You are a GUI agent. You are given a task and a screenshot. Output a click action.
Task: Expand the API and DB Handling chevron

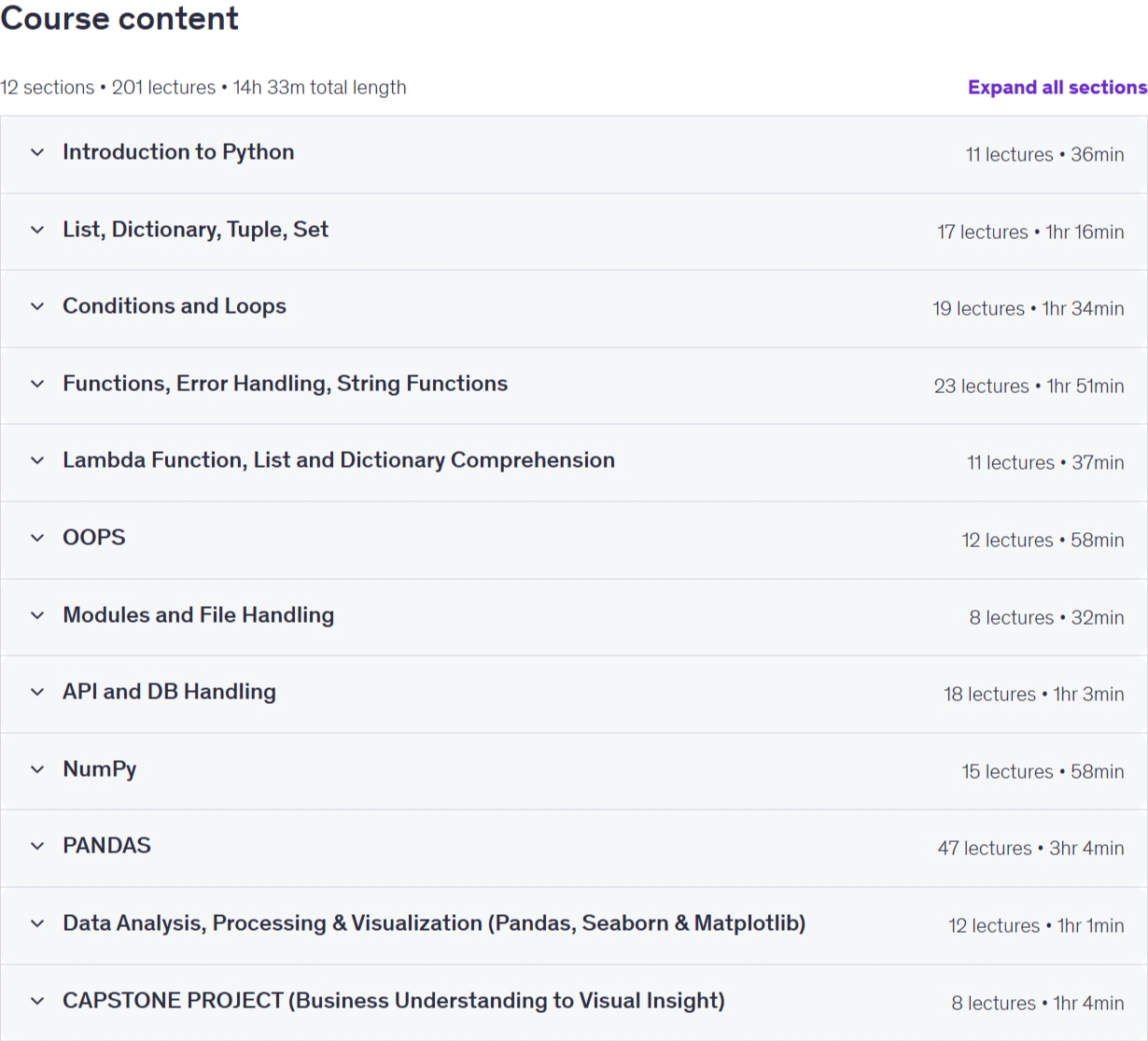pyautogui.click(x=37, y=692)
